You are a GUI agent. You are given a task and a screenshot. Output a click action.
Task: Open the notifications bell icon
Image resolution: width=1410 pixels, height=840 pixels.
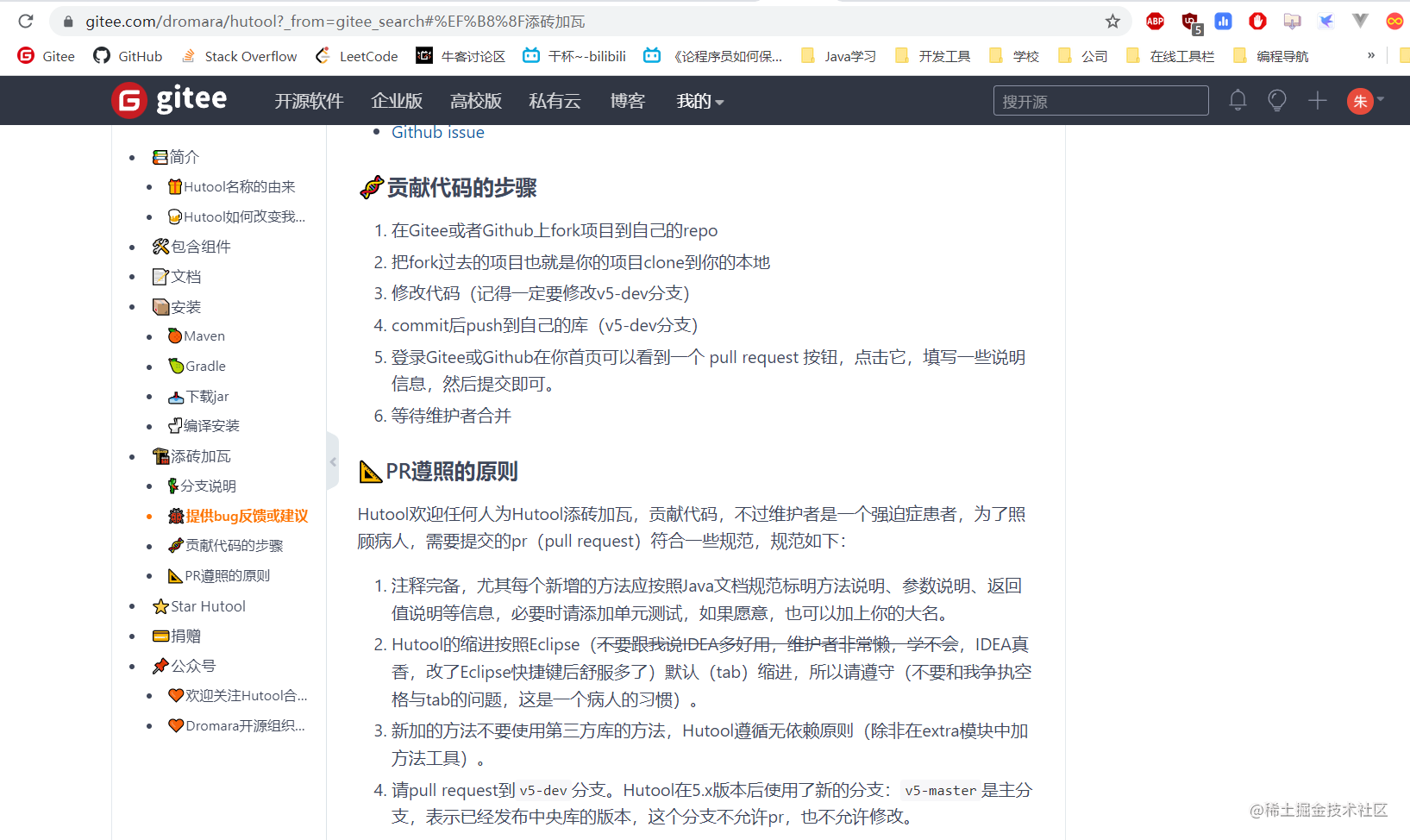[1238, 101]
